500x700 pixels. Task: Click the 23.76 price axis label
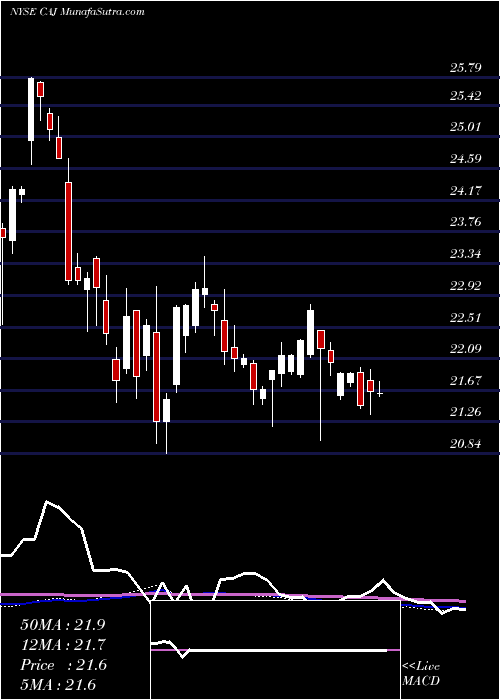tap(466, 221)
